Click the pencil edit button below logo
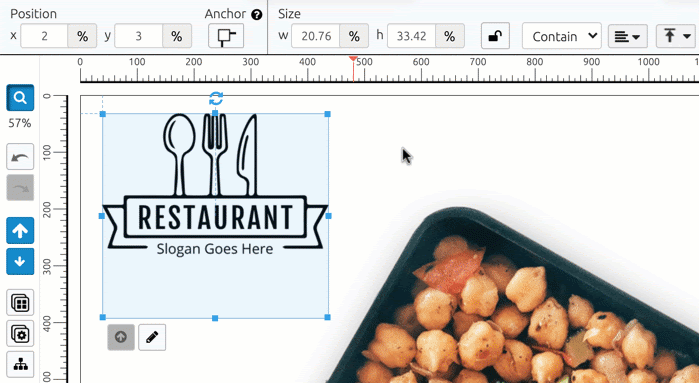The width and height of the screenshot is (699, 383). 152,337
